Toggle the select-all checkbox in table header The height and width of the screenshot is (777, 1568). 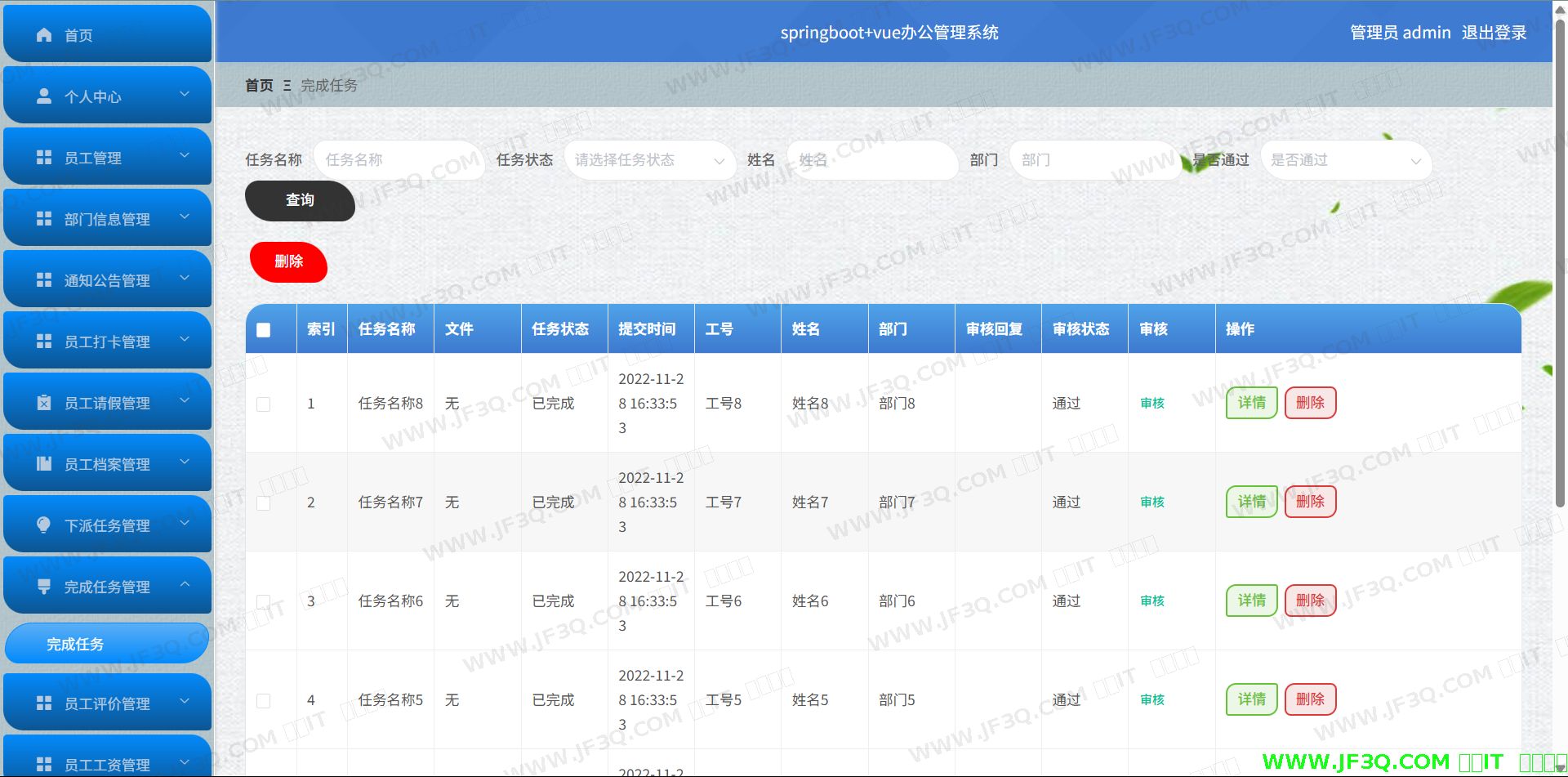pyautogui.click(x=263, y=330)
